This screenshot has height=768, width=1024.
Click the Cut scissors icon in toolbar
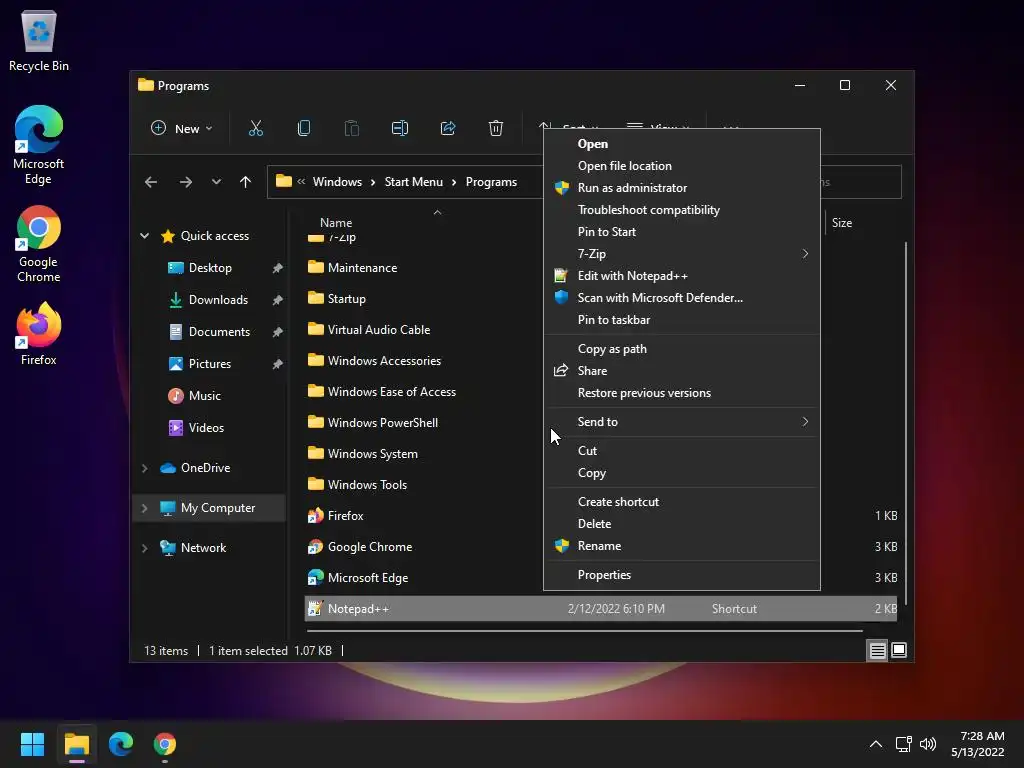click(255, 128)
